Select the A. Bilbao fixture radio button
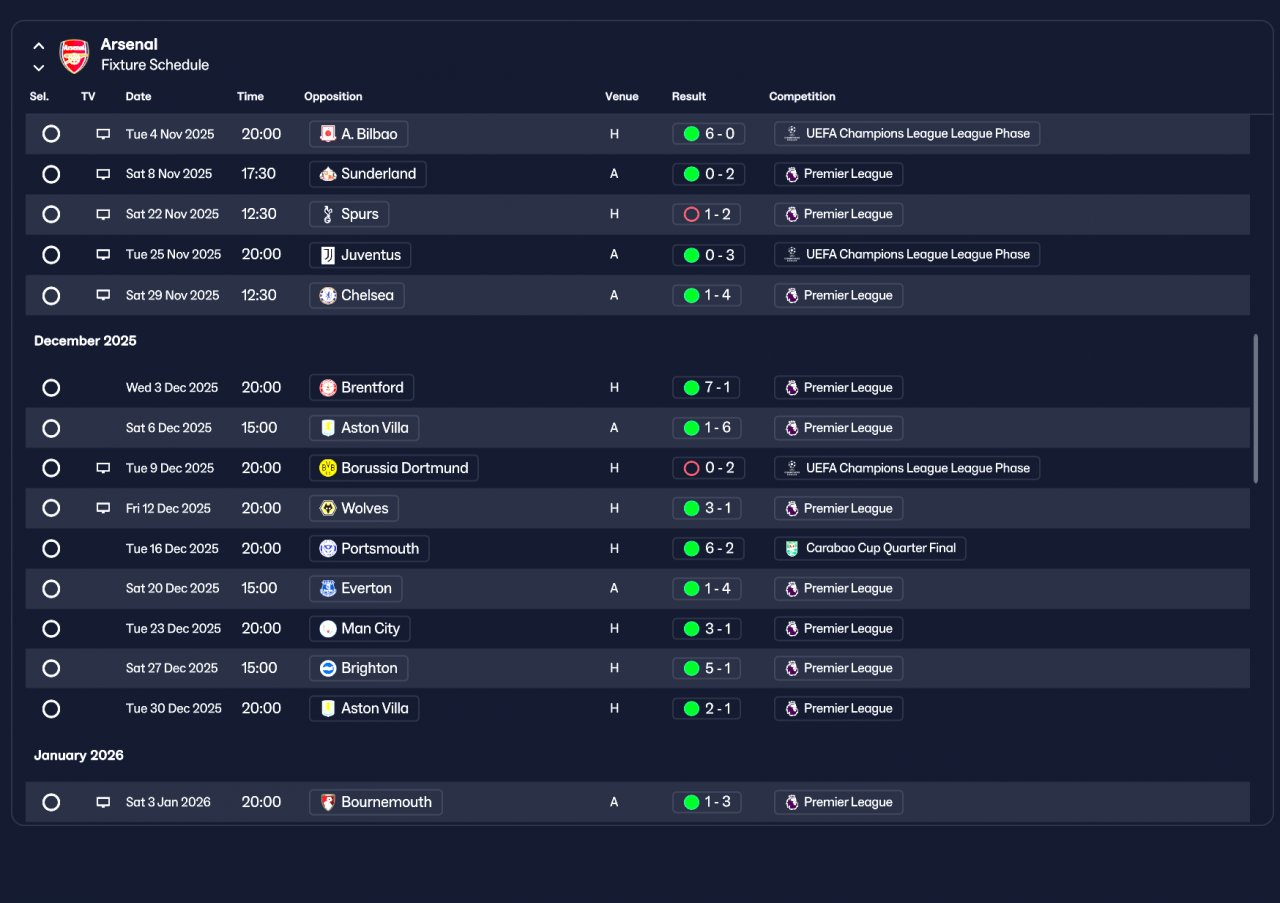This screenshot has height=903, width=1280. click(51, 134)
